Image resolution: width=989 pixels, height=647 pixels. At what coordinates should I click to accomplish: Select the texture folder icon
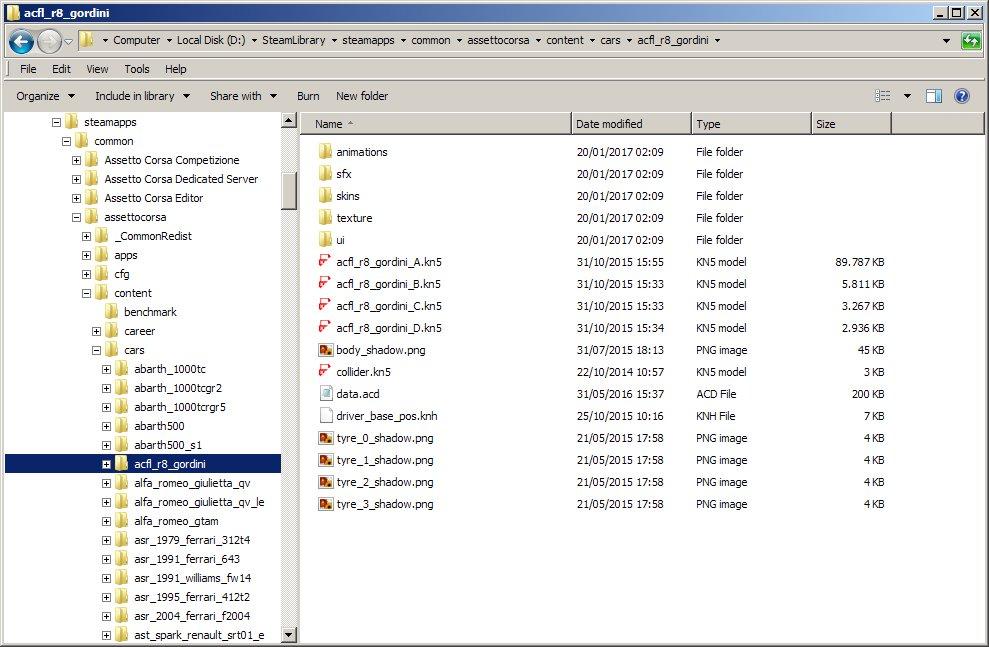[325, 218]
